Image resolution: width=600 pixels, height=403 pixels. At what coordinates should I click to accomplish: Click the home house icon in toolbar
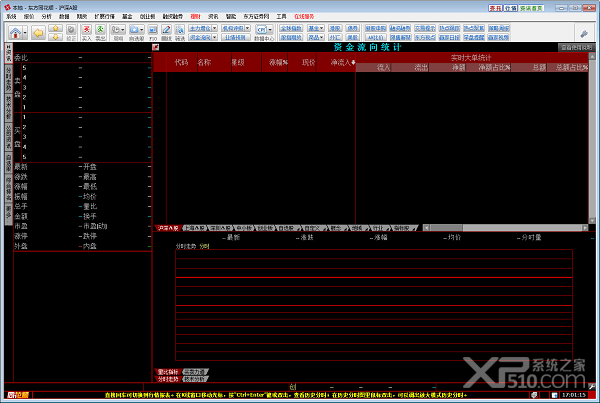coord(15,33)
